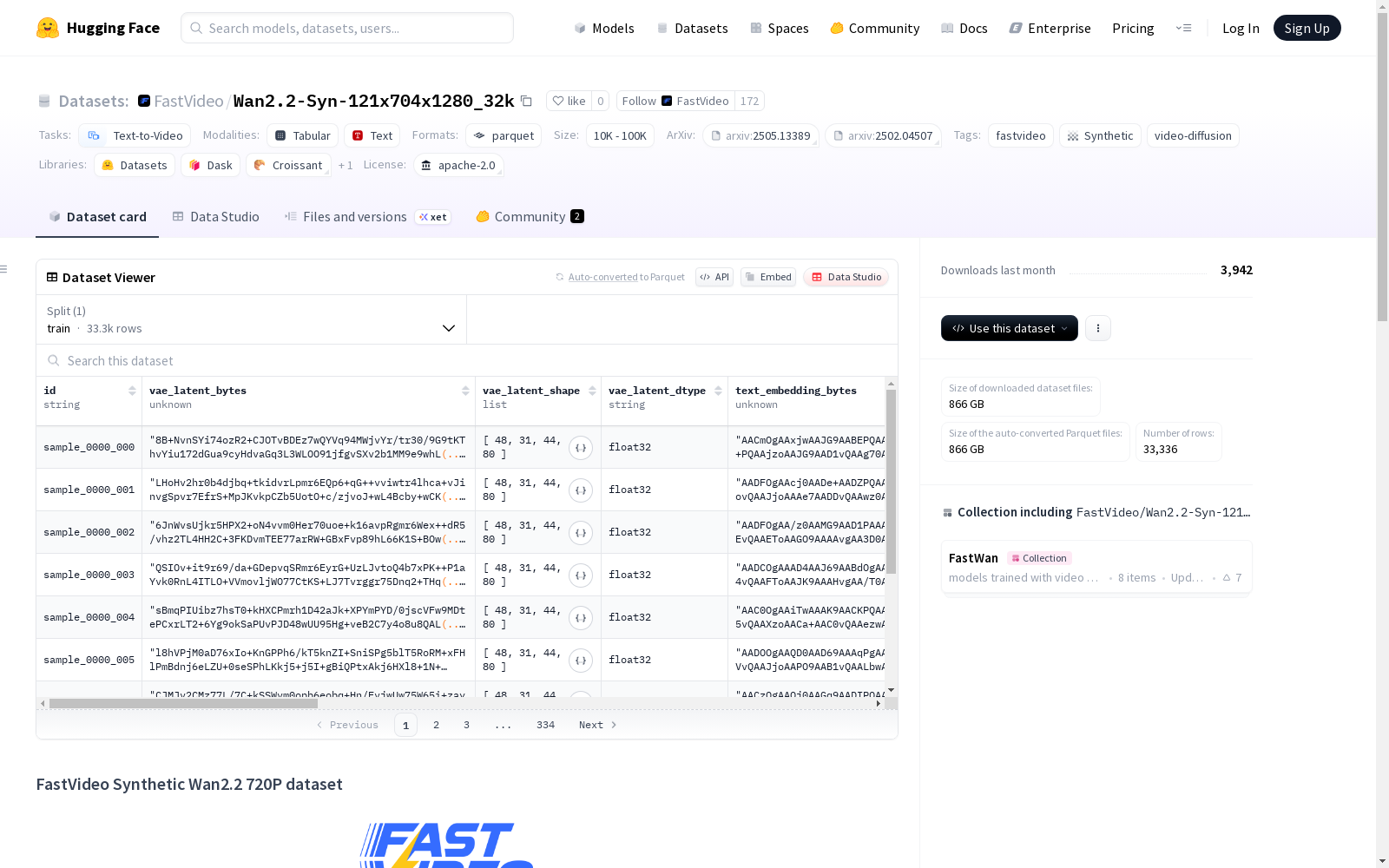
Task: Click the Embed button in Dataset Viewer
Action: 768,277
